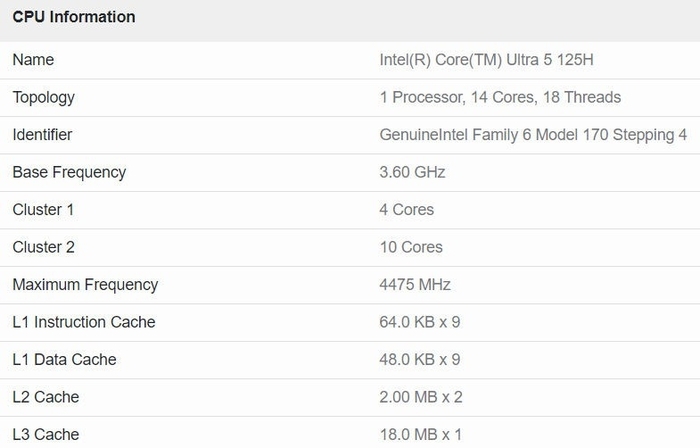Screen dimensions: 700x448
Task: Click the Base Frequency label
Action: (69, 172)
